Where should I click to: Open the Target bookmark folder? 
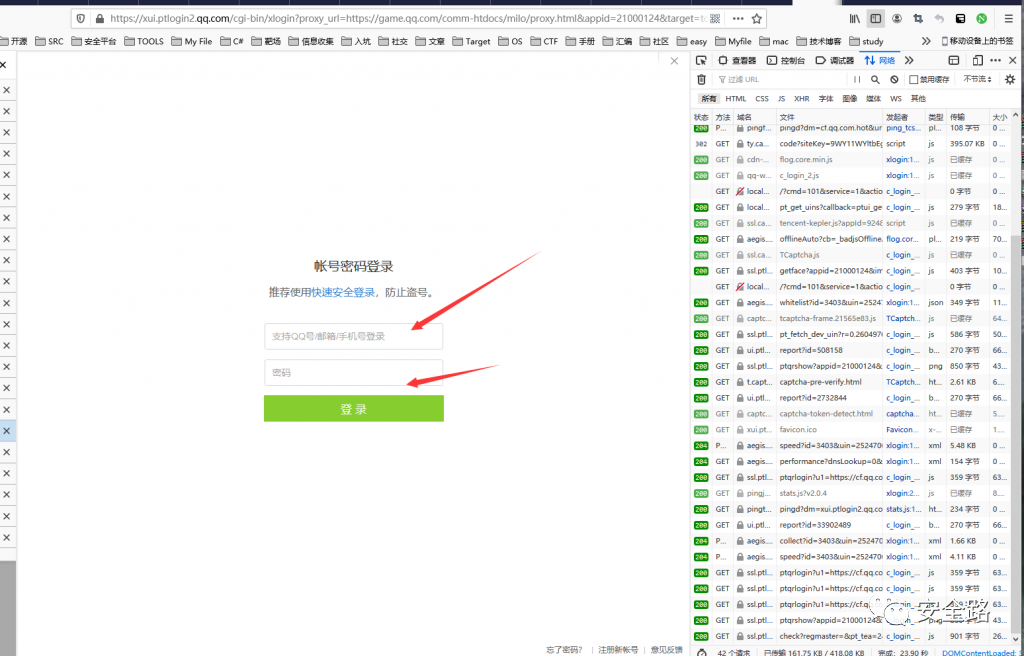coord(471,41)
